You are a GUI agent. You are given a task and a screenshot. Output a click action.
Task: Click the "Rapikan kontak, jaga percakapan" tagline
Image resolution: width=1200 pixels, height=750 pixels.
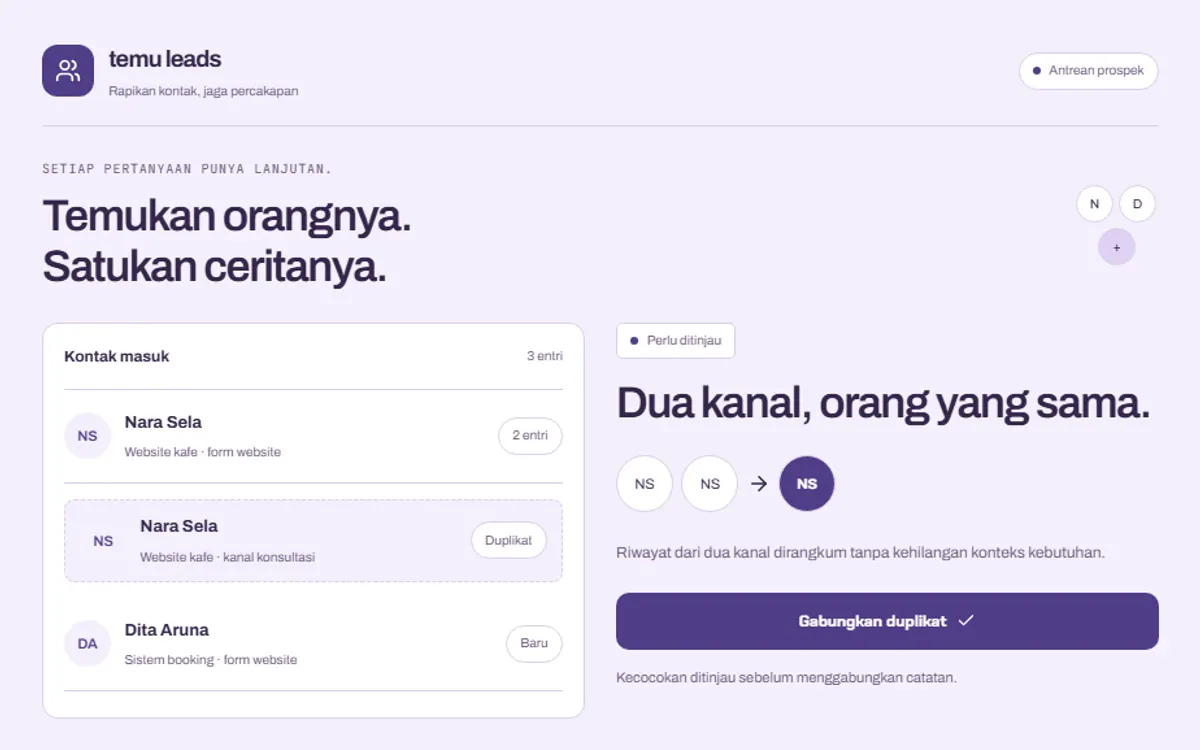pos(203,91)
